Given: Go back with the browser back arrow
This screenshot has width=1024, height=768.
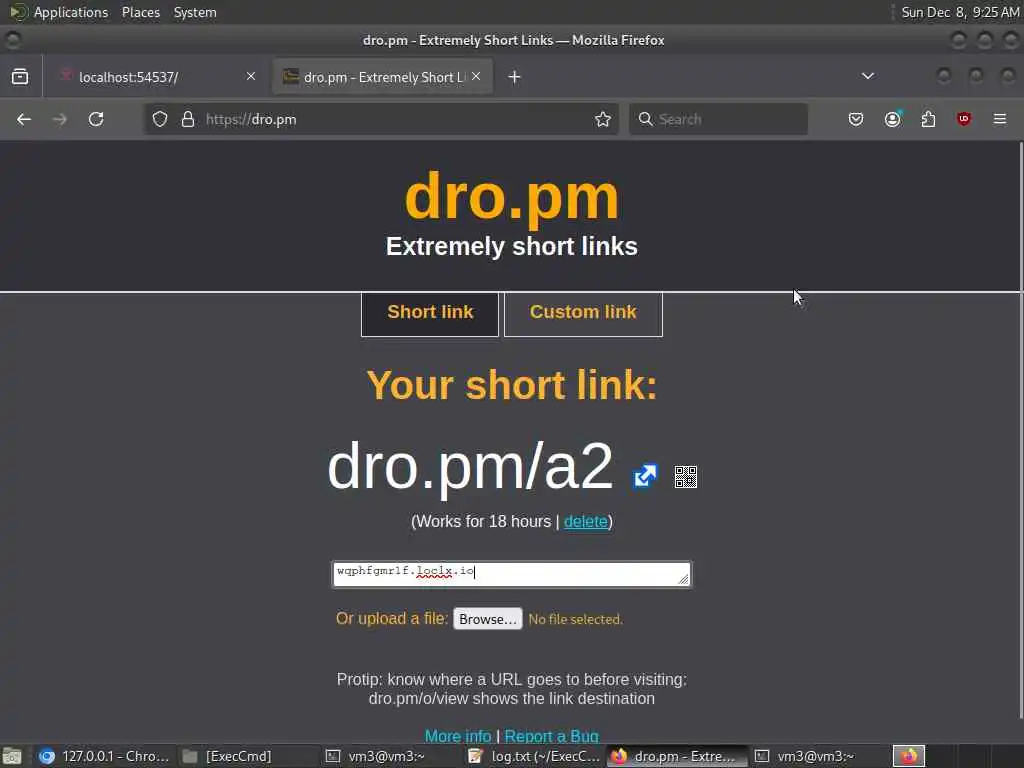Looking at the screenshot, I should tap(24, 119).
